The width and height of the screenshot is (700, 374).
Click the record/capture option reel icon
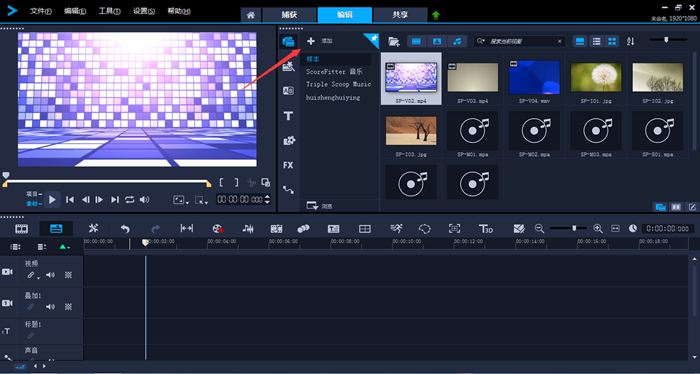217,229
